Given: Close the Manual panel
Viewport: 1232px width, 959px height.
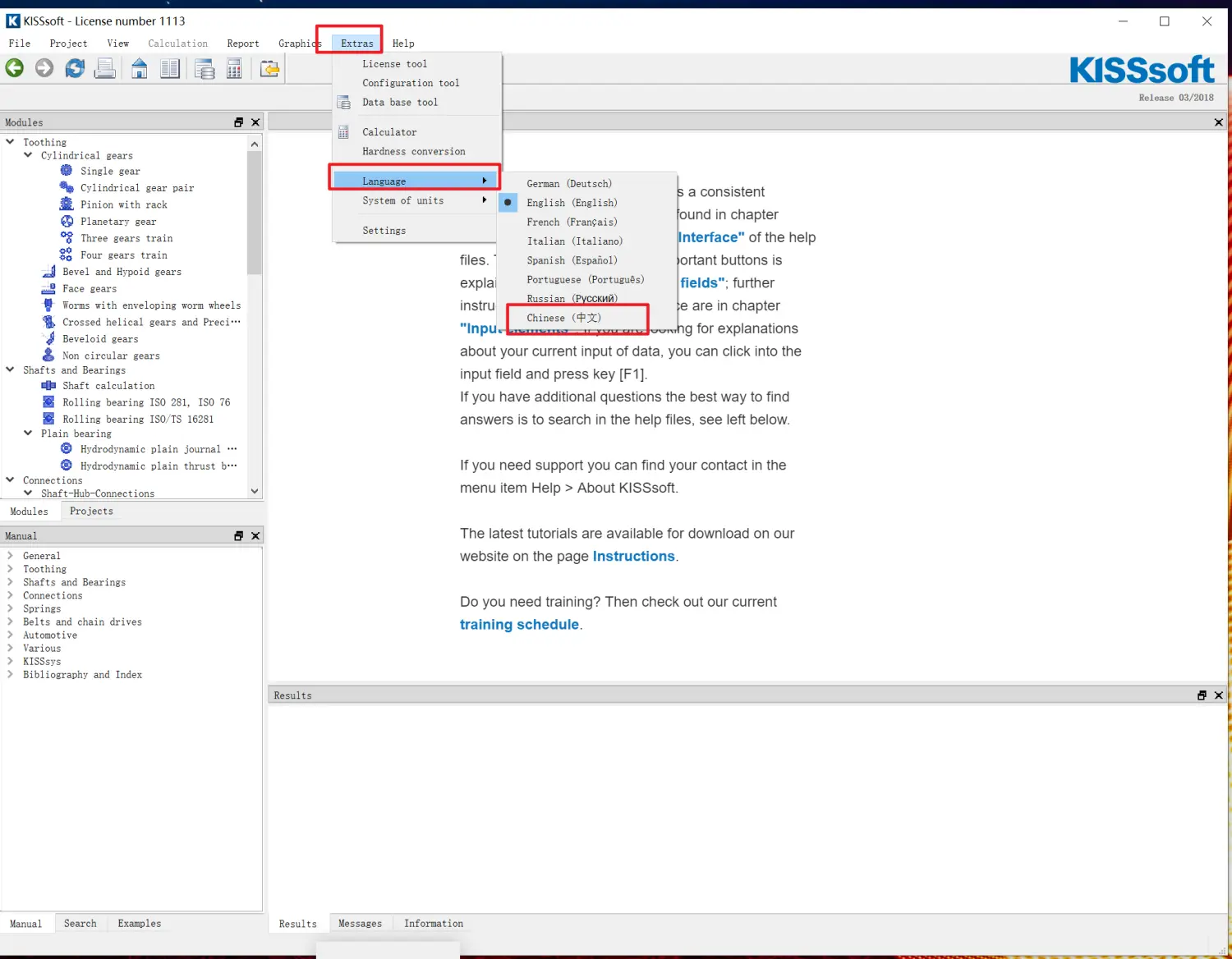Looking at the screenshot, I should (255, 535).
